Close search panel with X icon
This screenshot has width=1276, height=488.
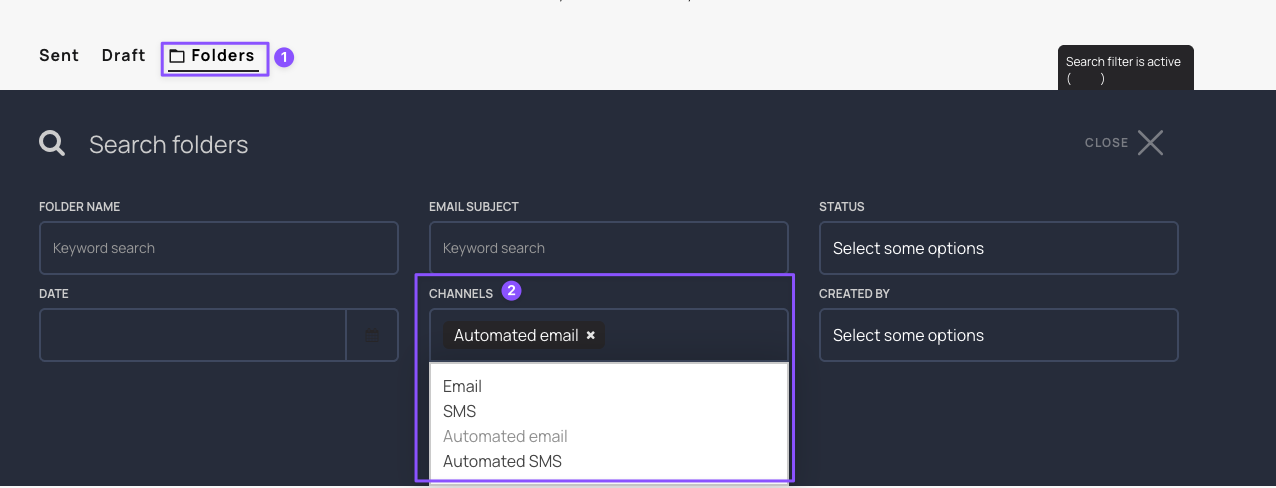[x=1150, y=143]
